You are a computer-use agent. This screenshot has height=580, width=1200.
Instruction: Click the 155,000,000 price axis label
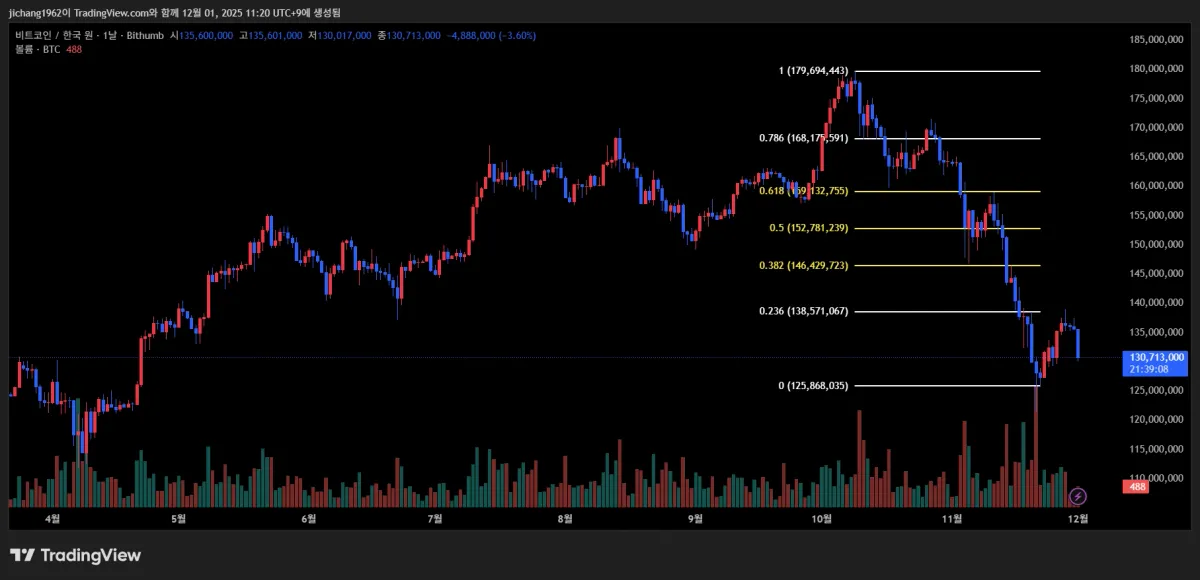(x=1157, y=215)
